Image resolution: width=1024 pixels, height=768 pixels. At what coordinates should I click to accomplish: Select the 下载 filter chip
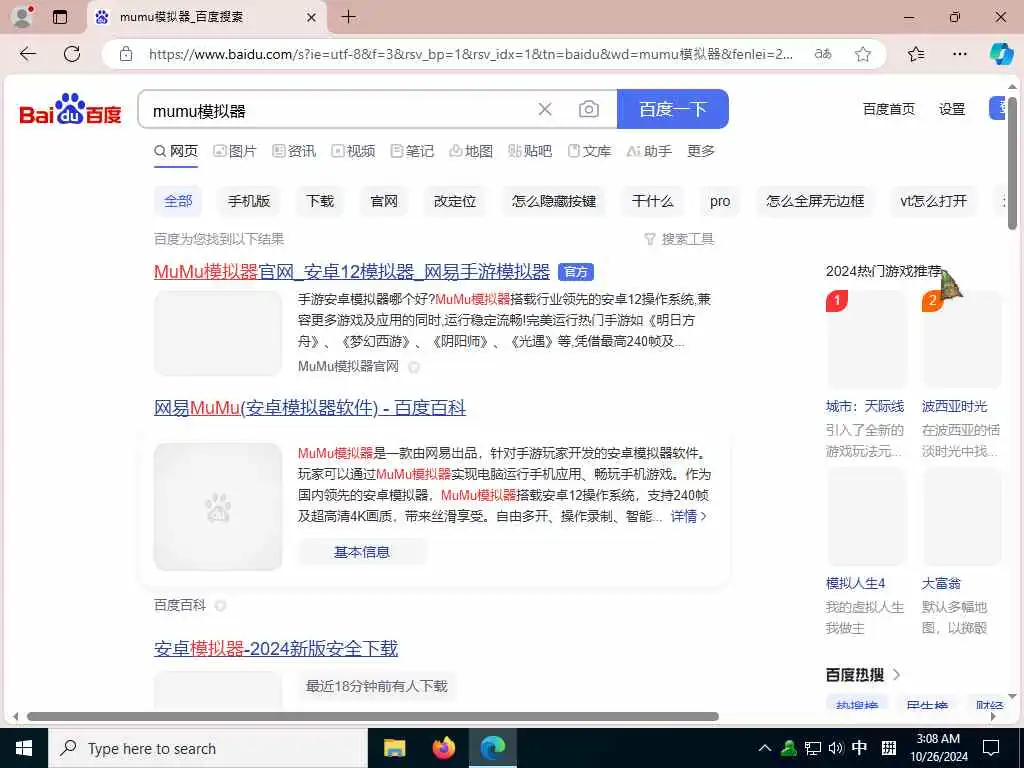click(x=320, y=201)
